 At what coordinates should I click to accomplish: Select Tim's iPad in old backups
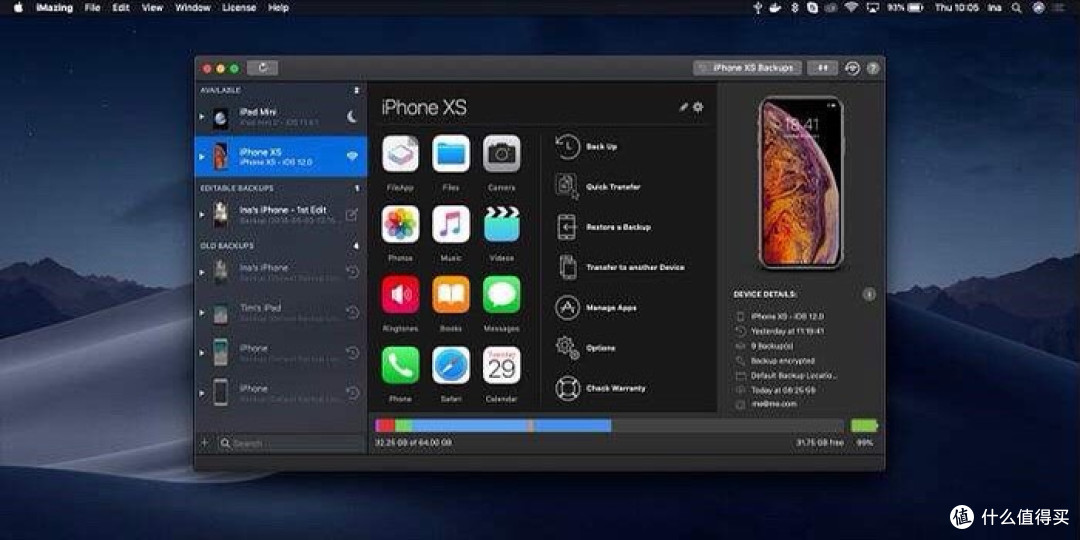pos(281,313)
